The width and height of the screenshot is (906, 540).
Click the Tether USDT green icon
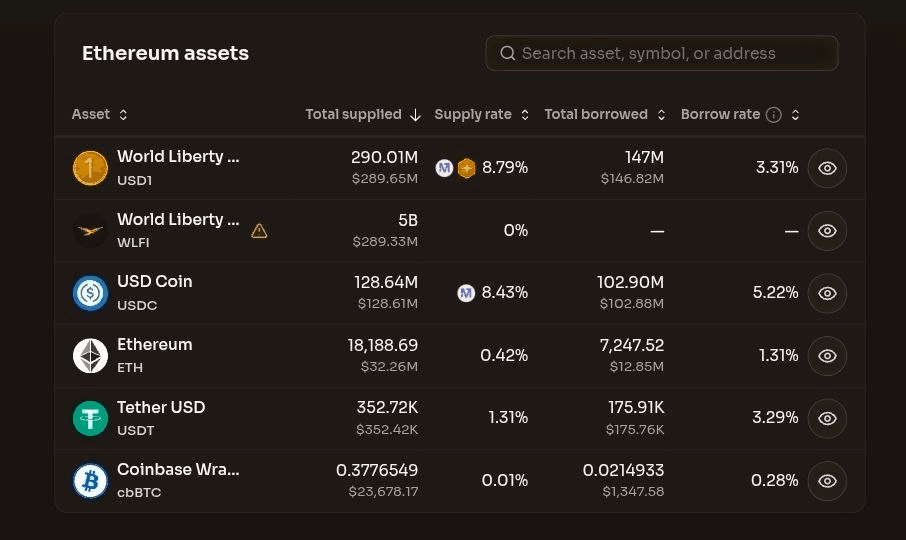90,418
